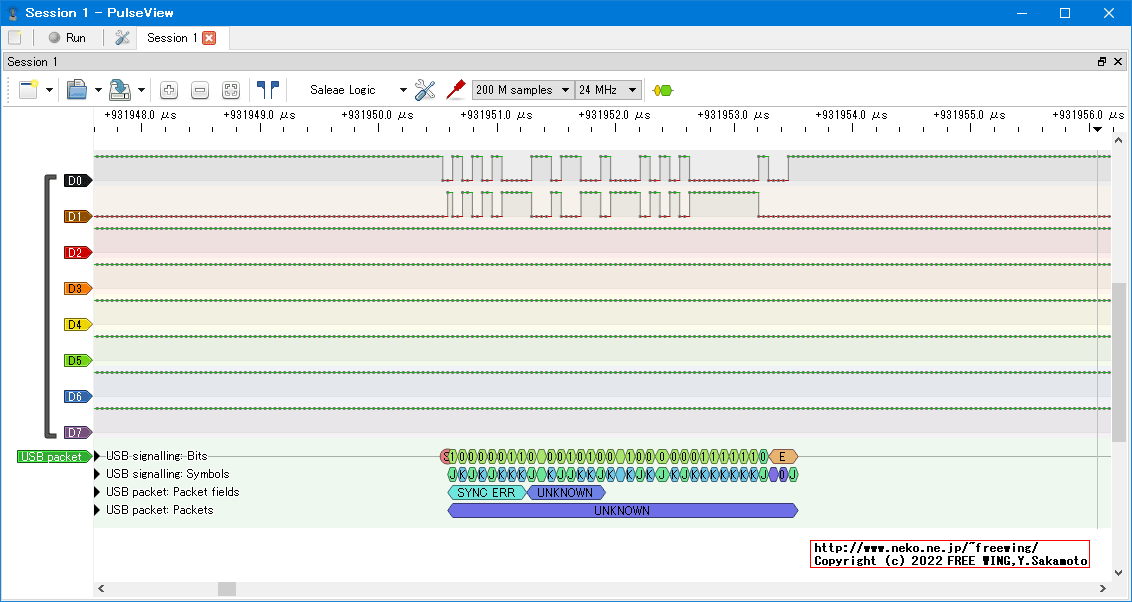Click the horizontal scrollbar thumb

(227, 589)
